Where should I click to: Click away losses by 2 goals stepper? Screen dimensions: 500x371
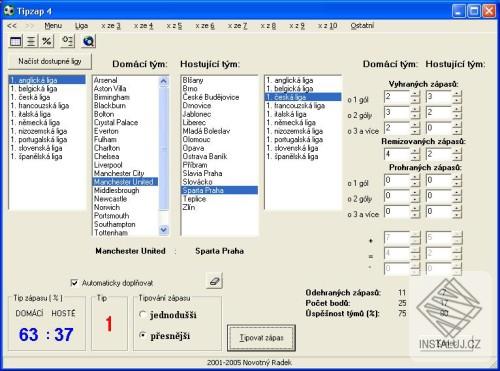point(457,196)
